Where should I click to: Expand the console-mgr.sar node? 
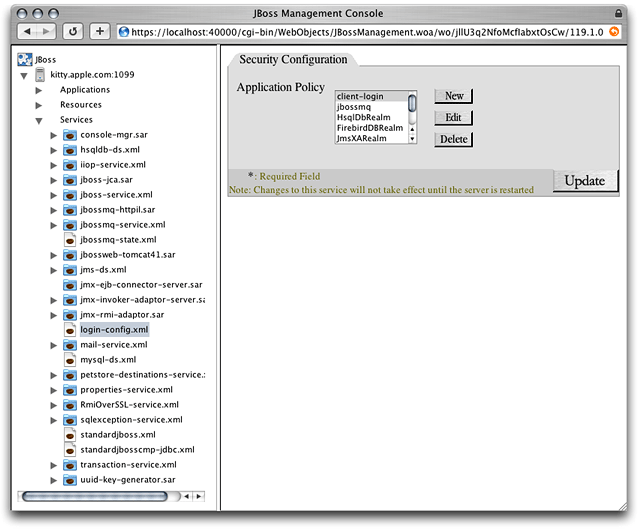coord(53,135)
